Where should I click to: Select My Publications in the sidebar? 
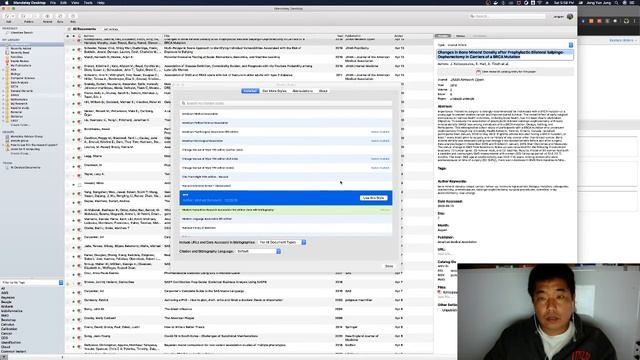point(20,65)
